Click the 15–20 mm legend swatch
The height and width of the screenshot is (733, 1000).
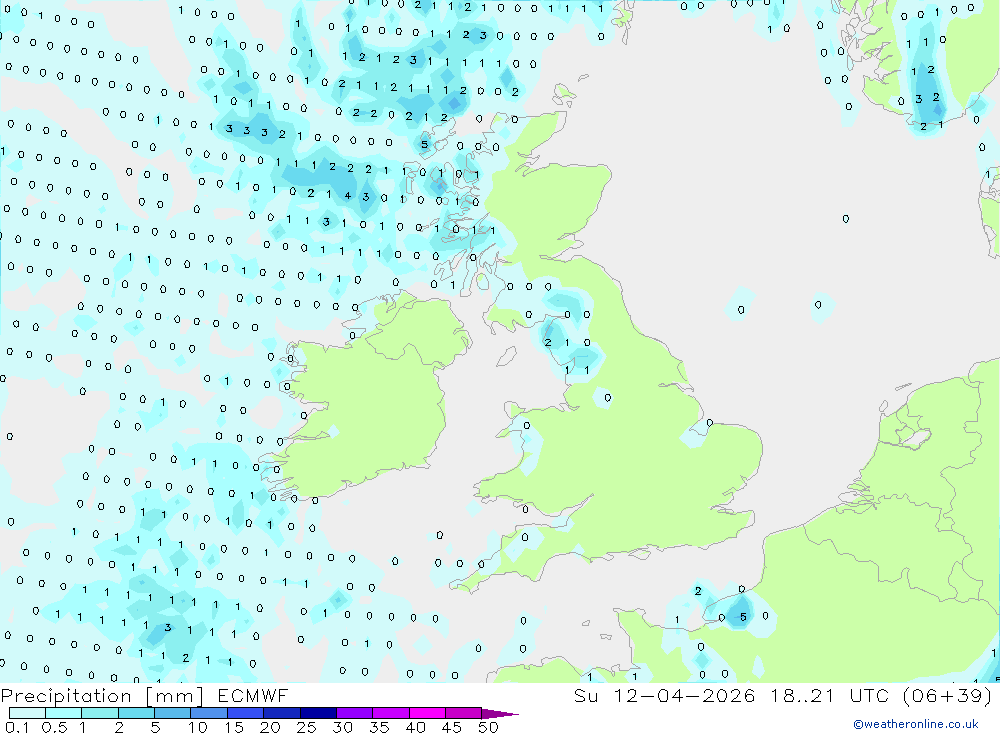pyautogui.click(x=246, y=713)
